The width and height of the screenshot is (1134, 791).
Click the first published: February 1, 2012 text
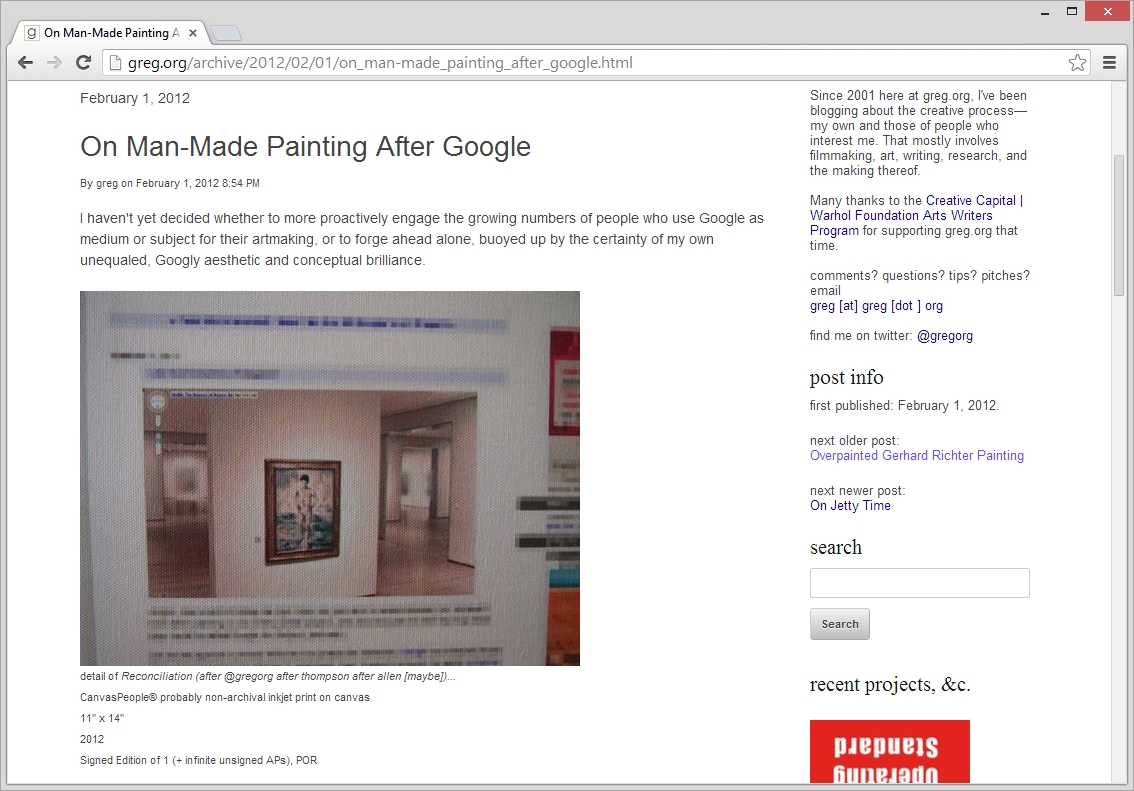click(x=904, y=406)
